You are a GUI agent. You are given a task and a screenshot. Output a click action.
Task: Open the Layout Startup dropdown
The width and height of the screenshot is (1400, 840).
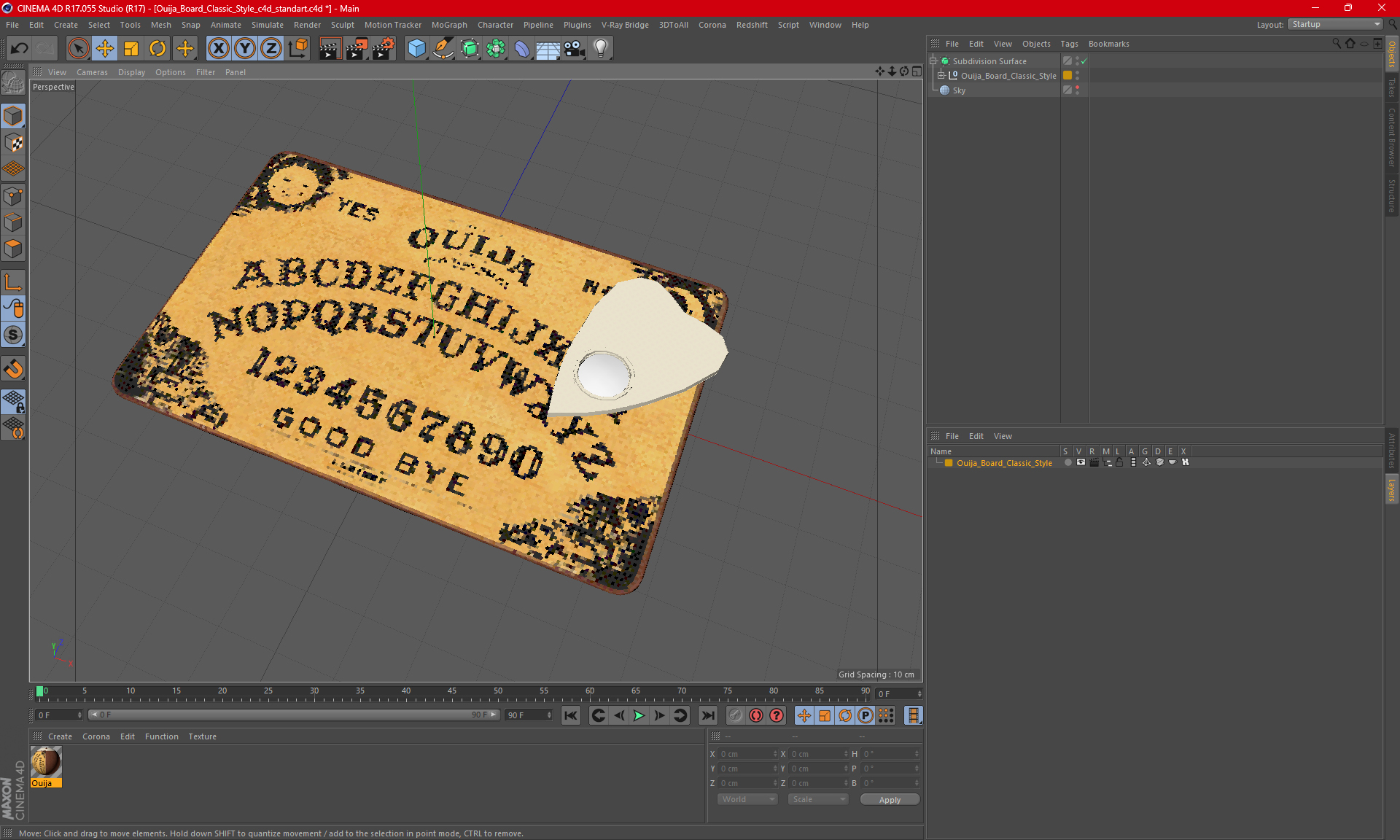coord(1336,24)
